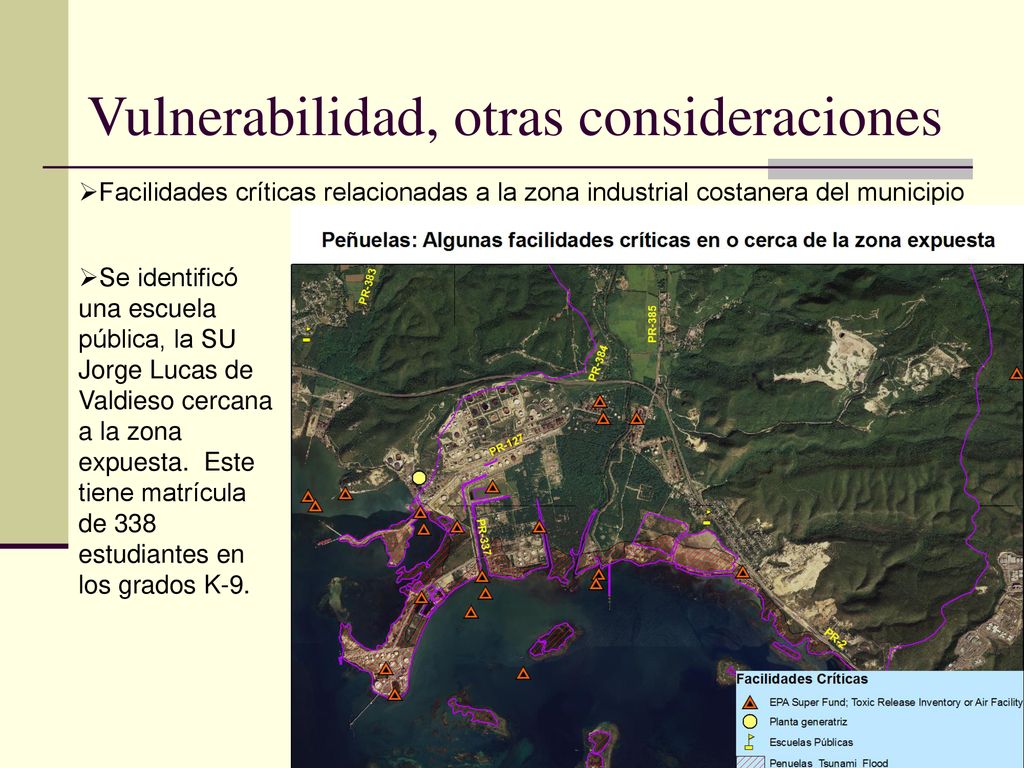Click the words 'Se identificó' in side paragraph
Image resolution: width=1024 pixels, height=768 pixels.
168,278
